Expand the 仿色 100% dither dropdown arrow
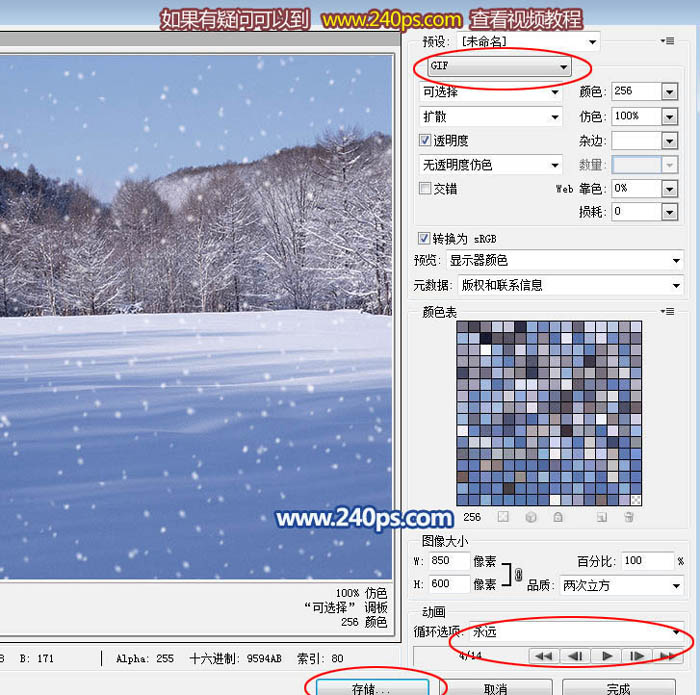Screen dimensions: 700x695 coord(670,117)
